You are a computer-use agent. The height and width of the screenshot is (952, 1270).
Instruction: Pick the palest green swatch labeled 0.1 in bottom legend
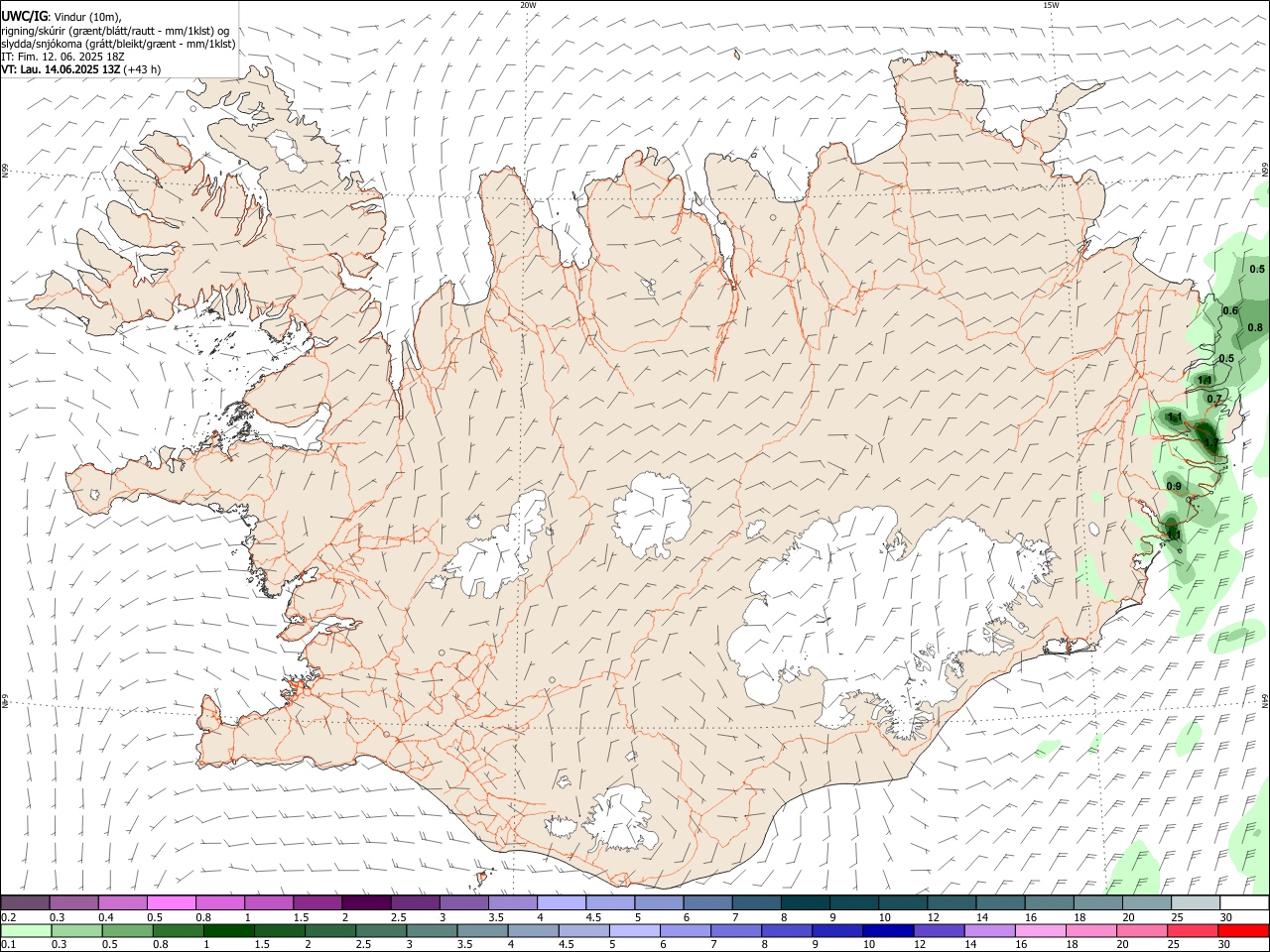point(25,931)
